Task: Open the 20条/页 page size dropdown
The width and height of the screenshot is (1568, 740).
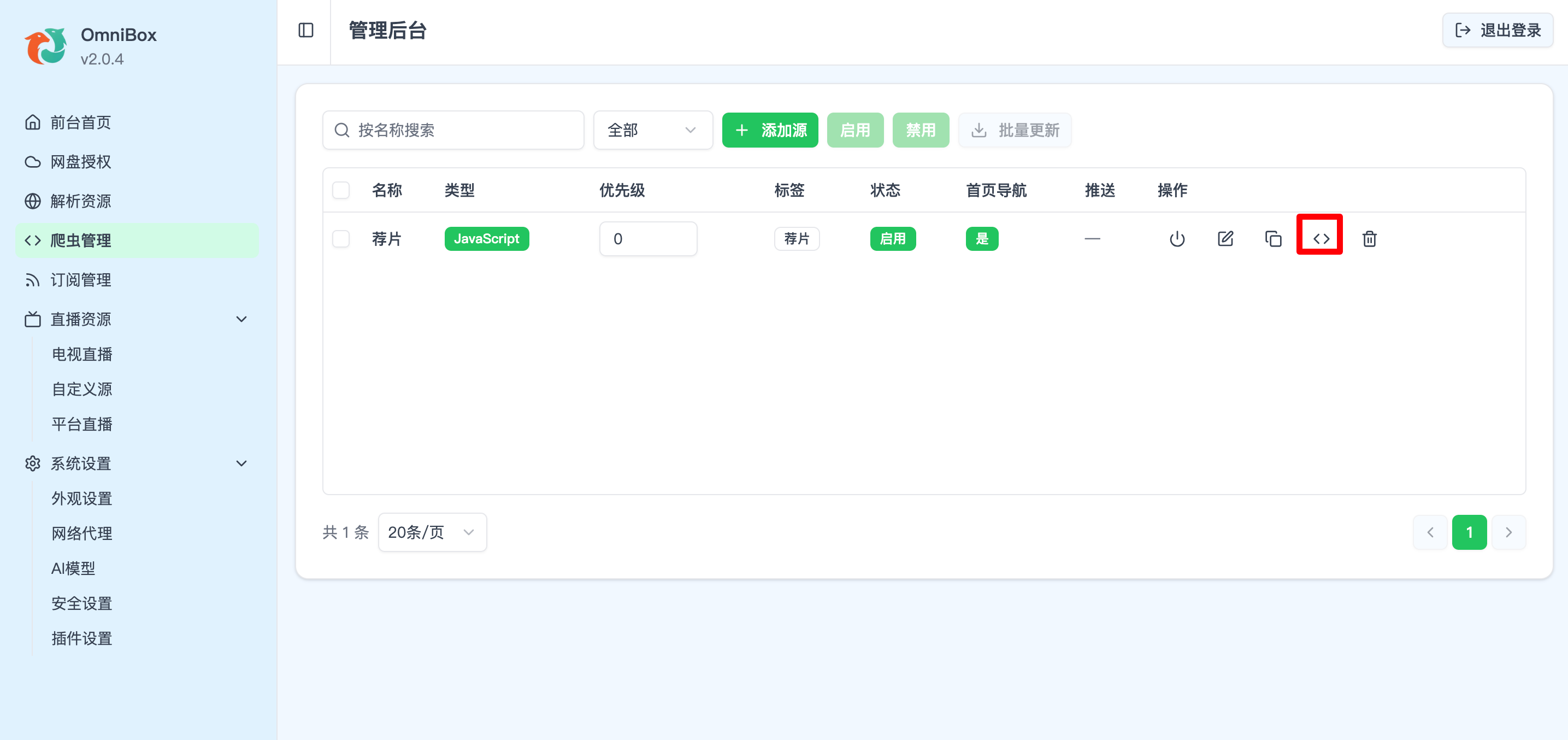Action: tap(432, 532)
